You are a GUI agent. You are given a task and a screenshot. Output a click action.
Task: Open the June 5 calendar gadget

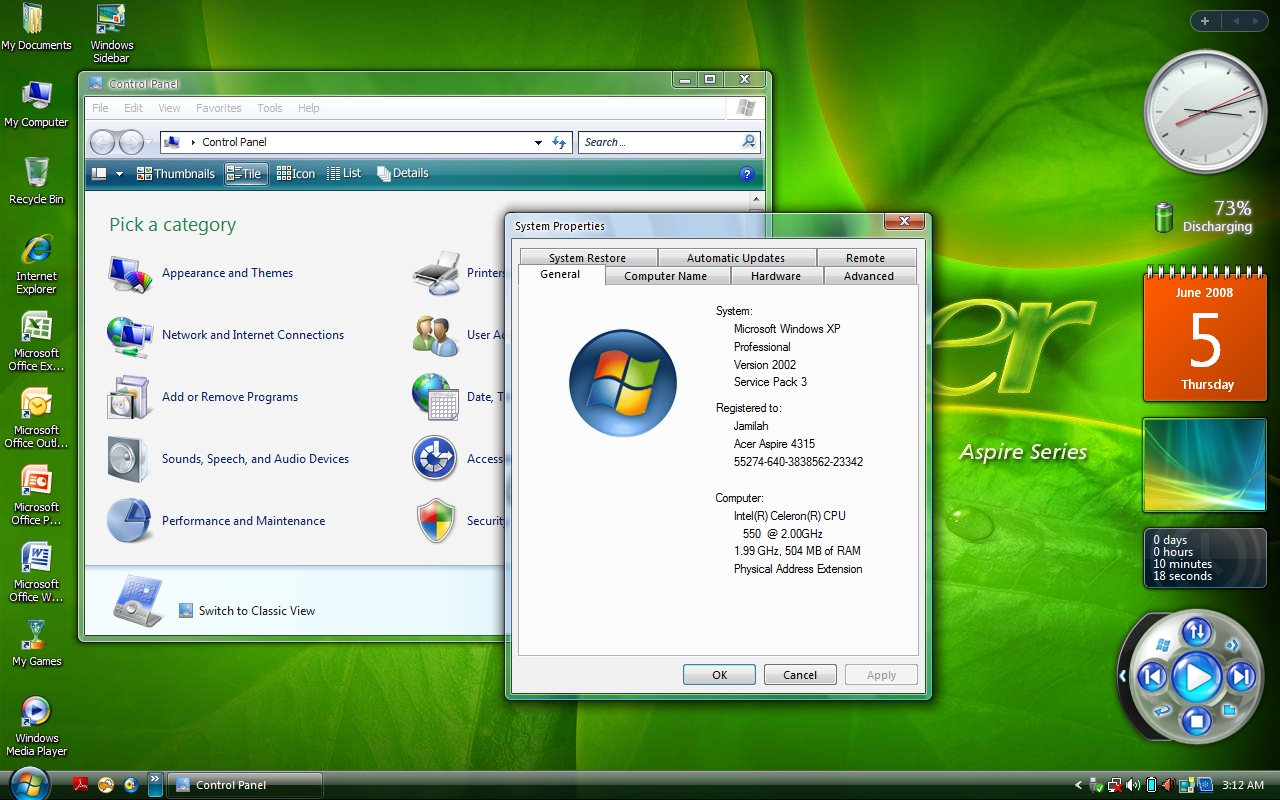point(1205,335)
